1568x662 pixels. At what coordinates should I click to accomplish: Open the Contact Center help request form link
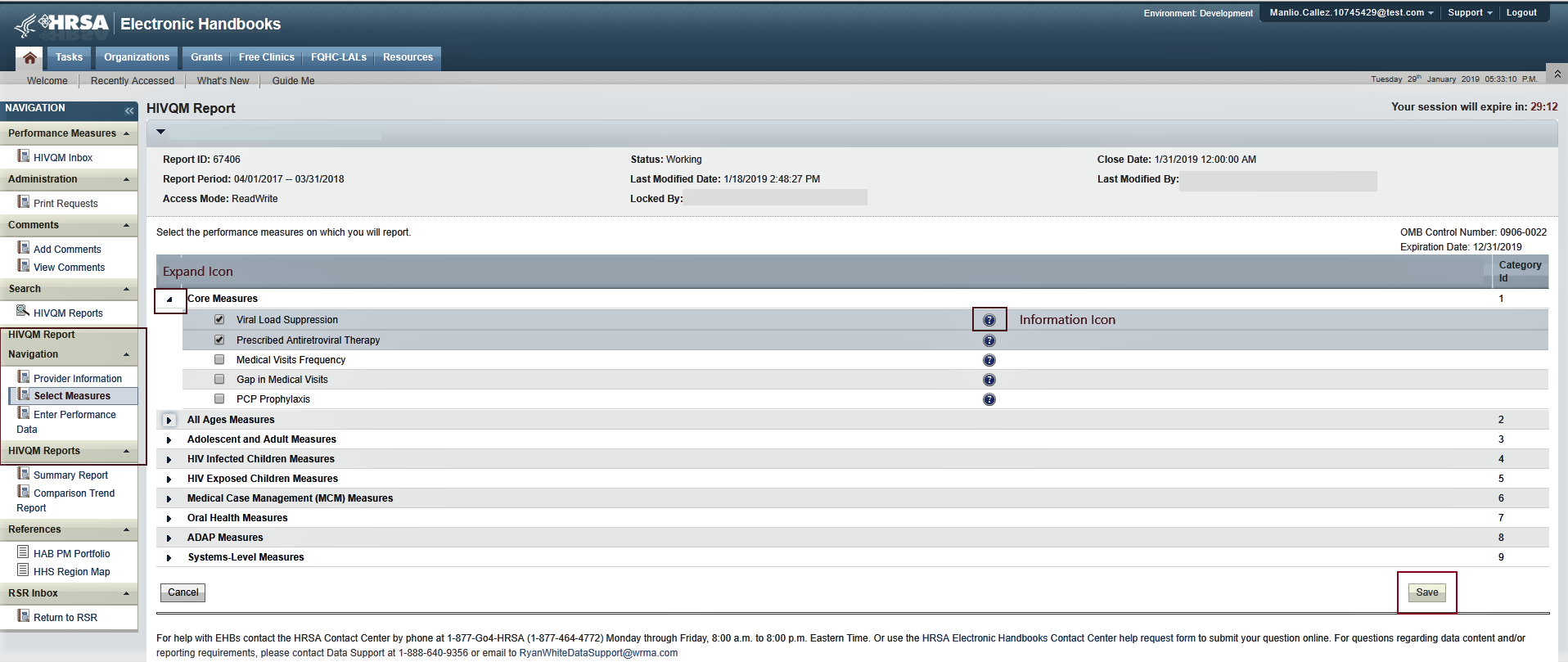click(x=1059, y=638)
